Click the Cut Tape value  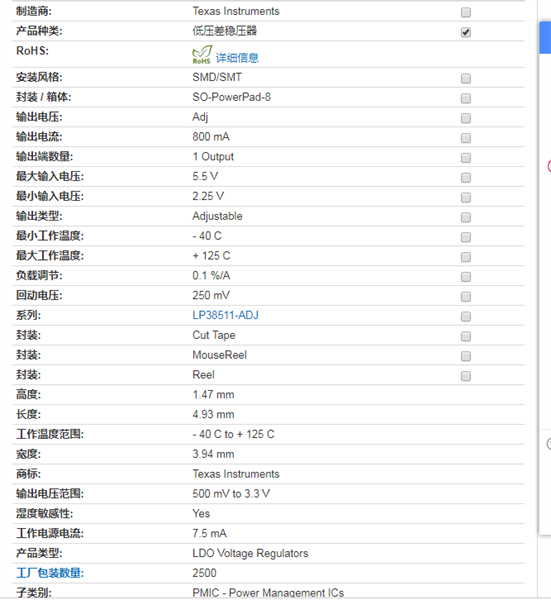pyautogui.click(x=214, y=335)
